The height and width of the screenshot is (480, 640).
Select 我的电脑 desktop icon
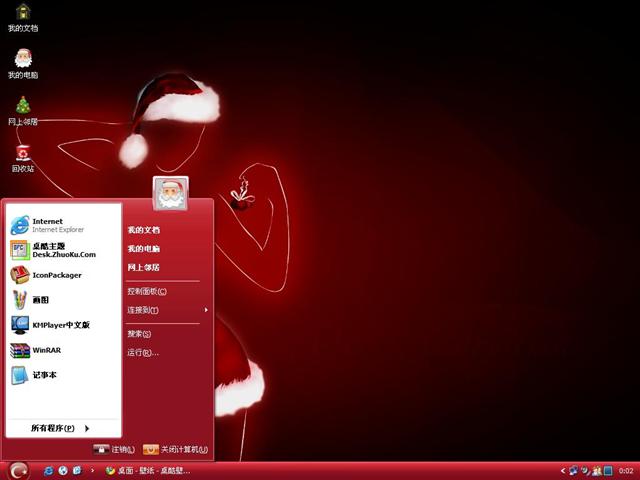click(22, 60)
